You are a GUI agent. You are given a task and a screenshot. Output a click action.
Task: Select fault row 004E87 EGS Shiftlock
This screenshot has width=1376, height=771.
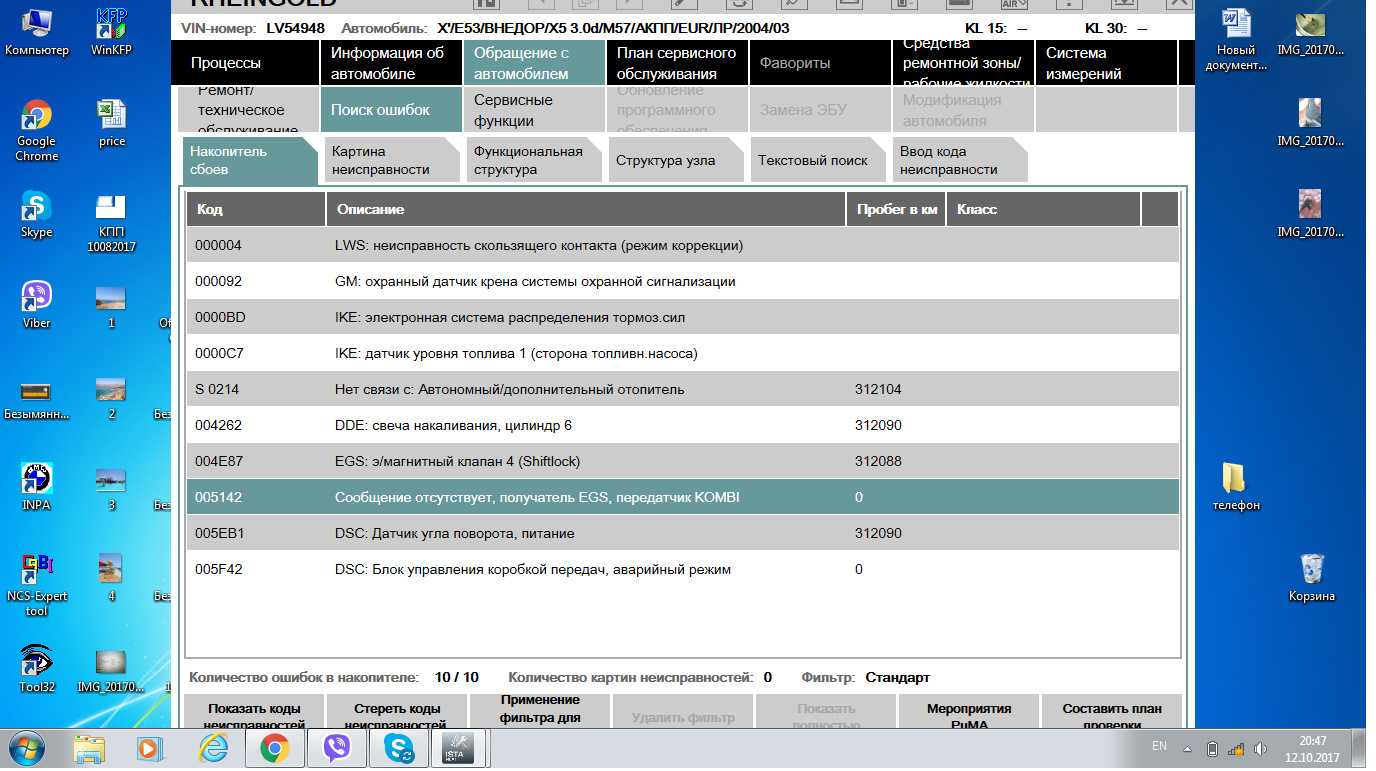click(x=683, y=461)
